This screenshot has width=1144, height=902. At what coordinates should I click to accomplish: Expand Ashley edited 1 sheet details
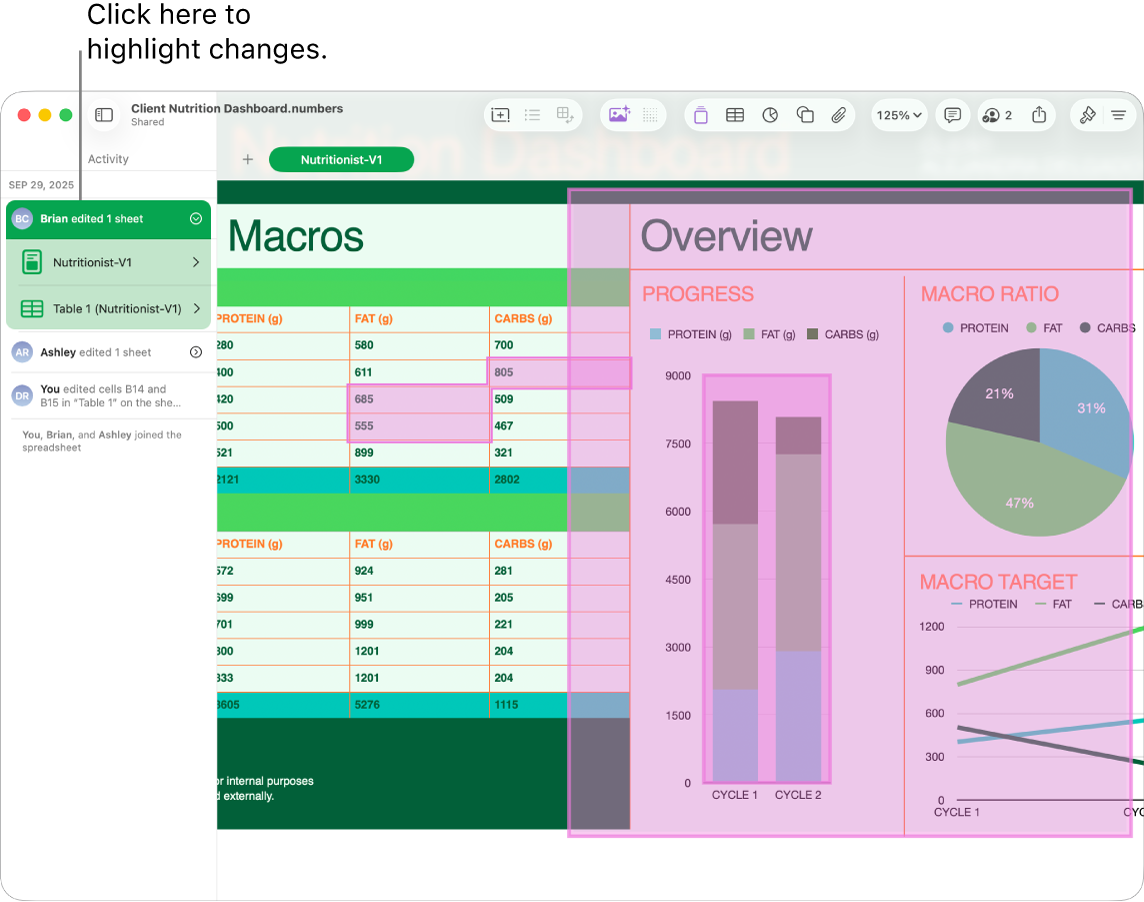[196, 351]
